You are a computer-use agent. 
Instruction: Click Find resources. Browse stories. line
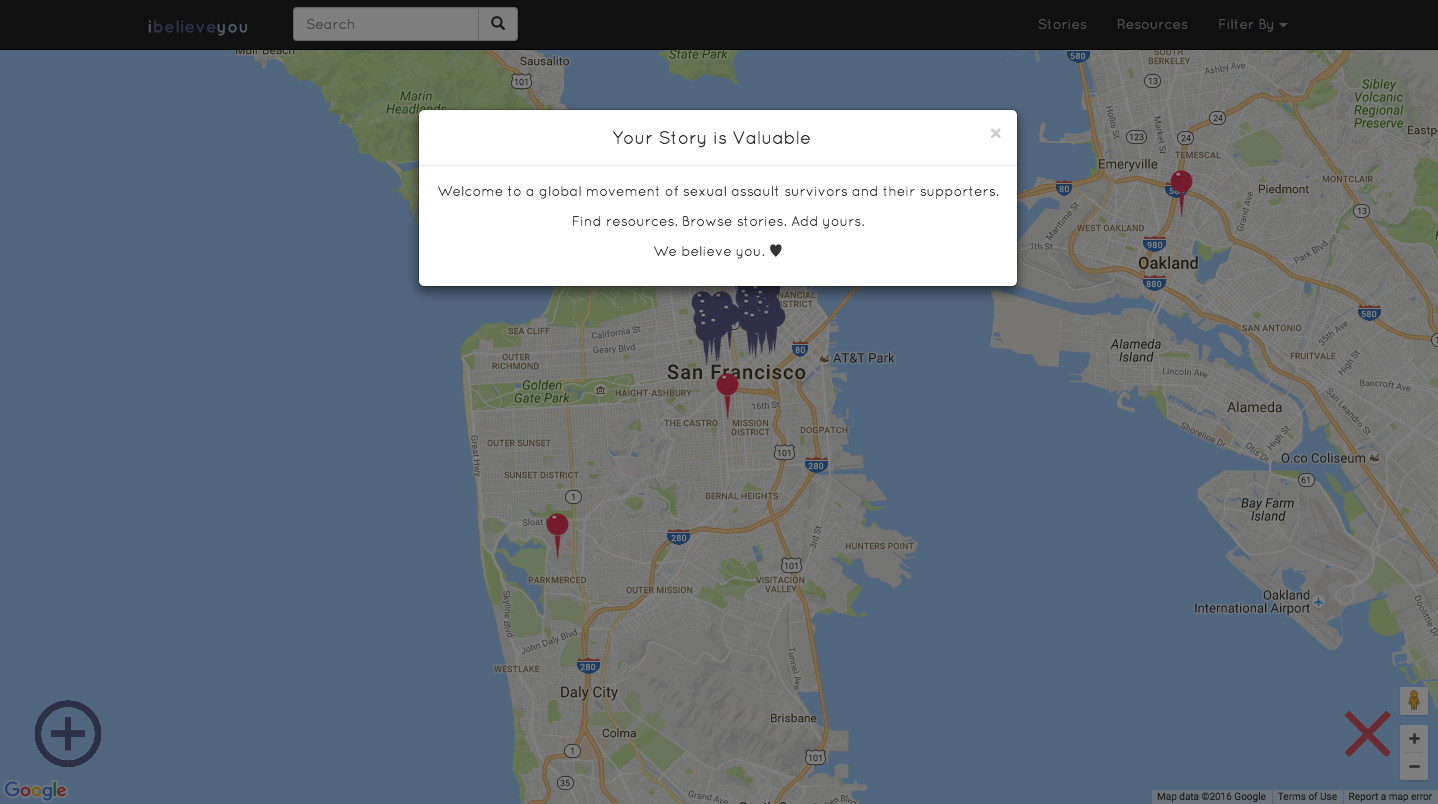click(718, 221)
